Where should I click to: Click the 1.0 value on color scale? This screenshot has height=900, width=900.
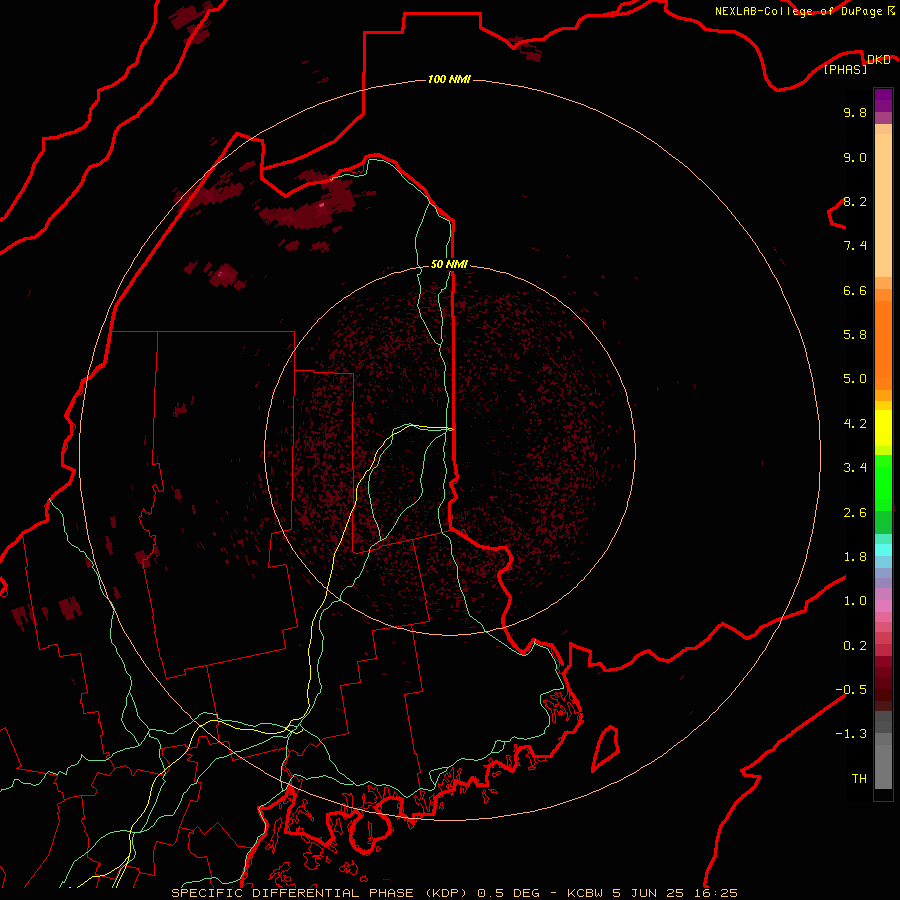click(855, 601)
